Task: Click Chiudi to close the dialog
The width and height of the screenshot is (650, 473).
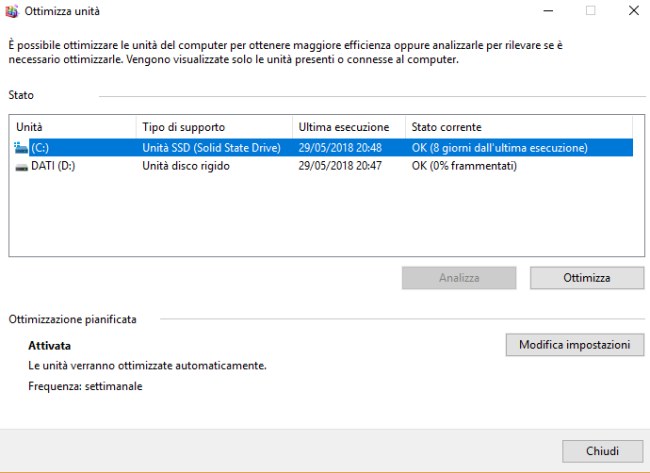Action: click(602, 451)
